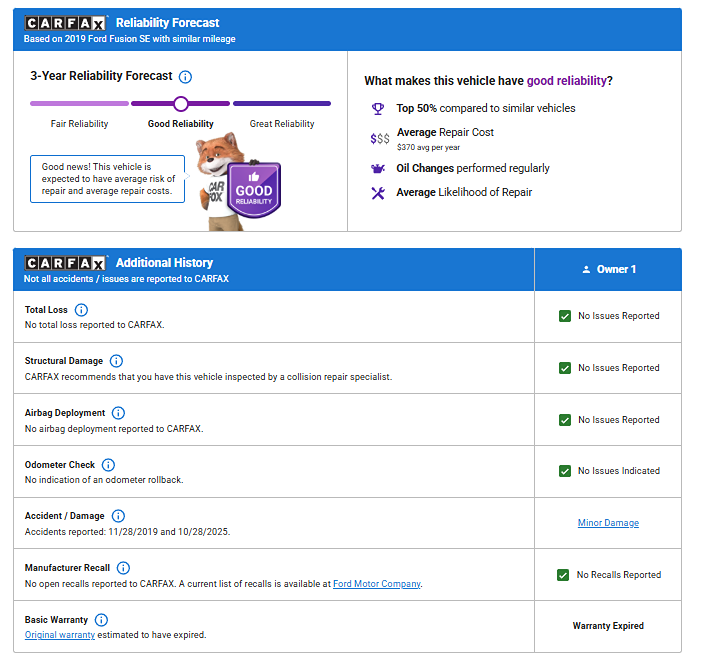This screenshot has height=657, width=707.
Task: Click the No Recalls Reported checkmark
Action: (x=564, y=575)
